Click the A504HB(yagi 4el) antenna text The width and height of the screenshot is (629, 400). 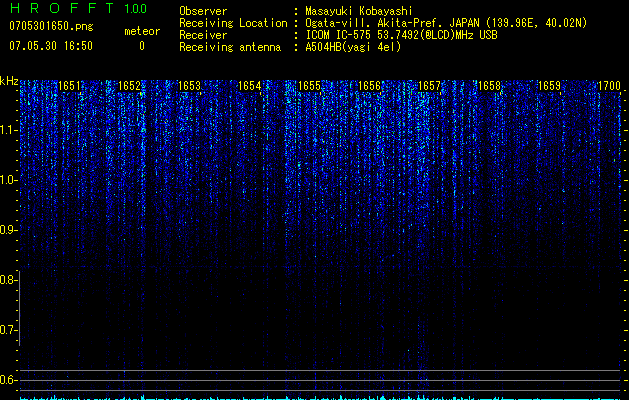click(353, 47)
